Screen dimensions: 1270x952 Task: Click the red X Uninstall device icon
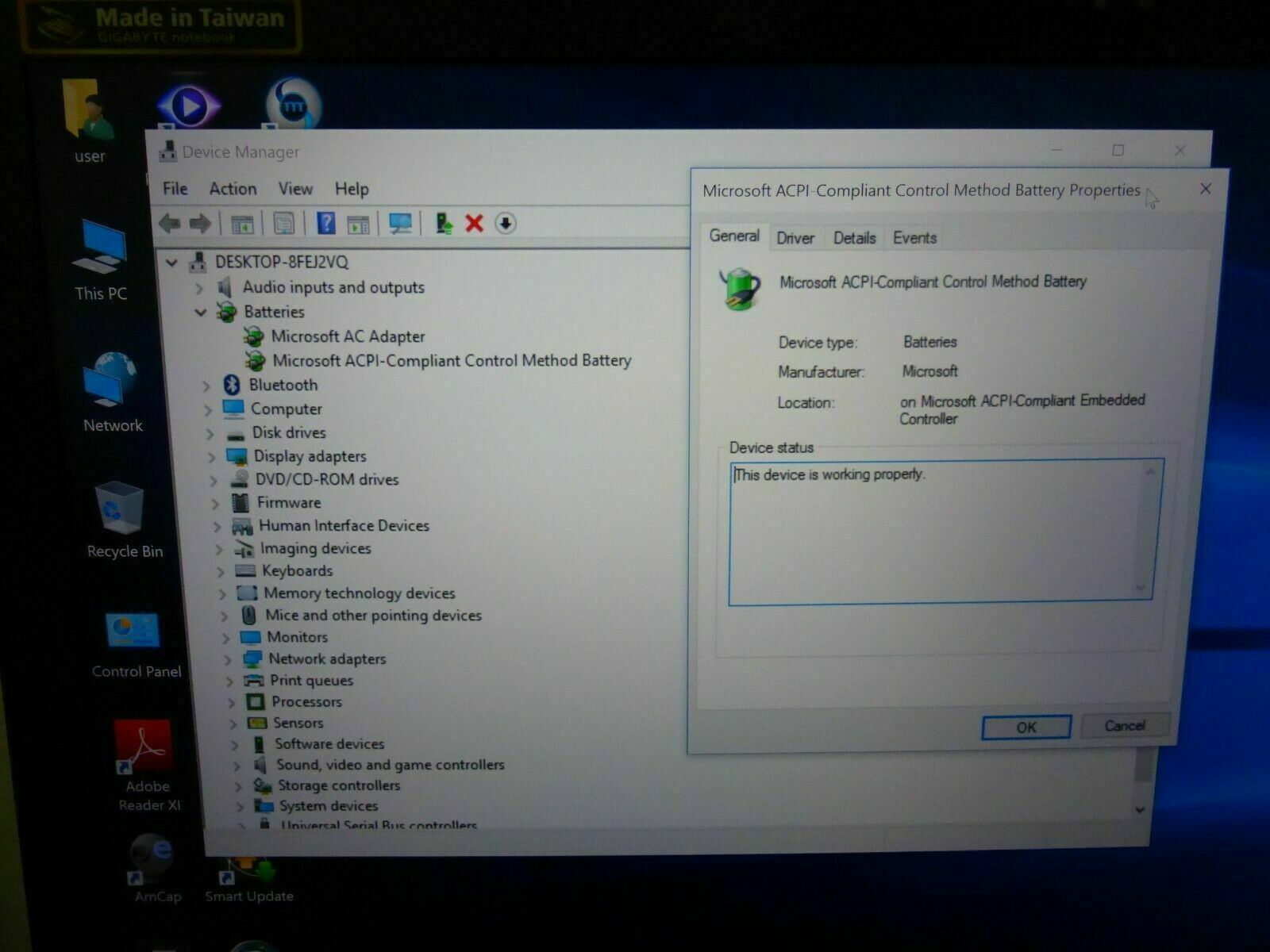tap(475, 223)
